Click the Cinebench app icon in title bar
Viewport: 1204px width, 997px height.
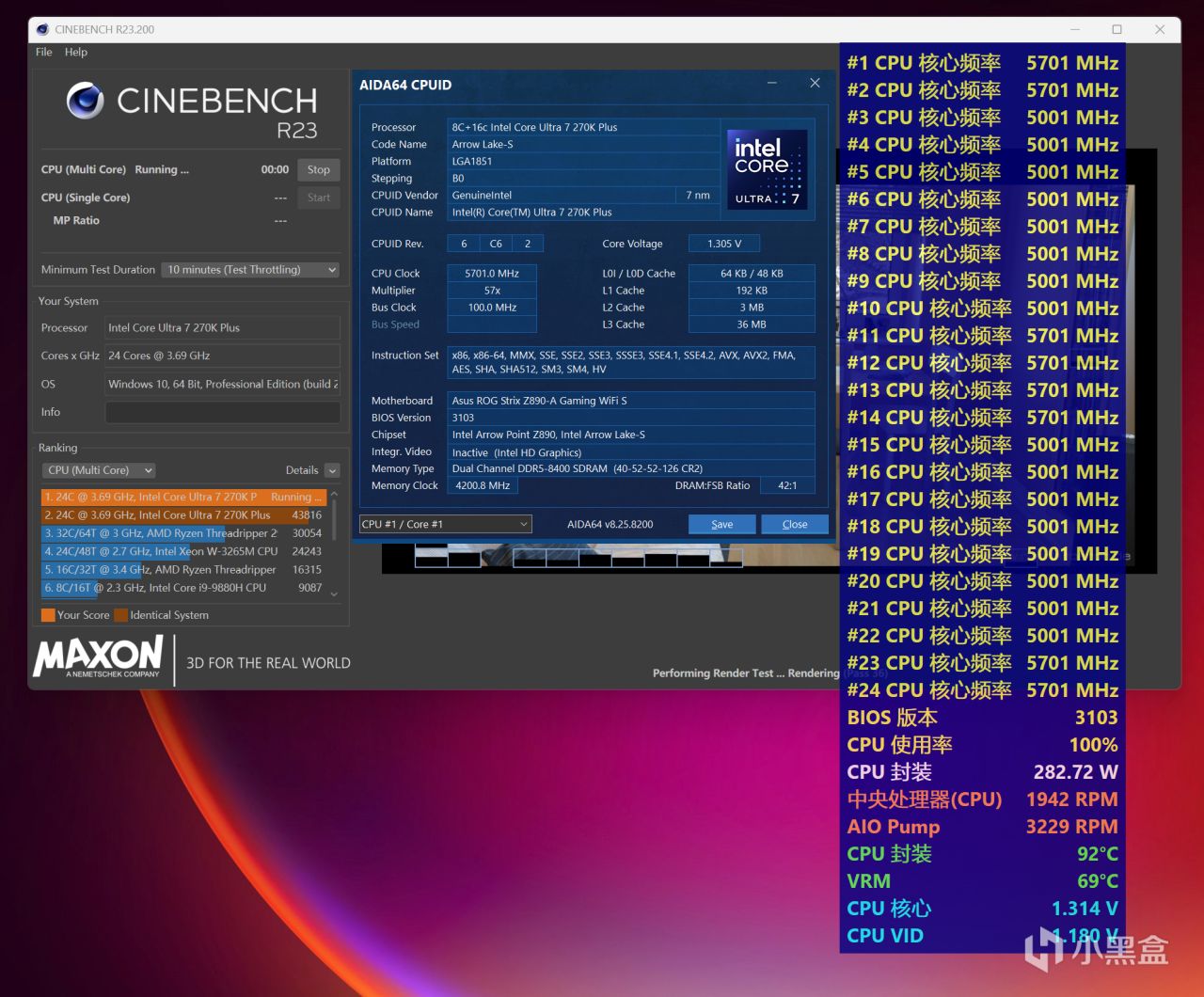point(42,29)
